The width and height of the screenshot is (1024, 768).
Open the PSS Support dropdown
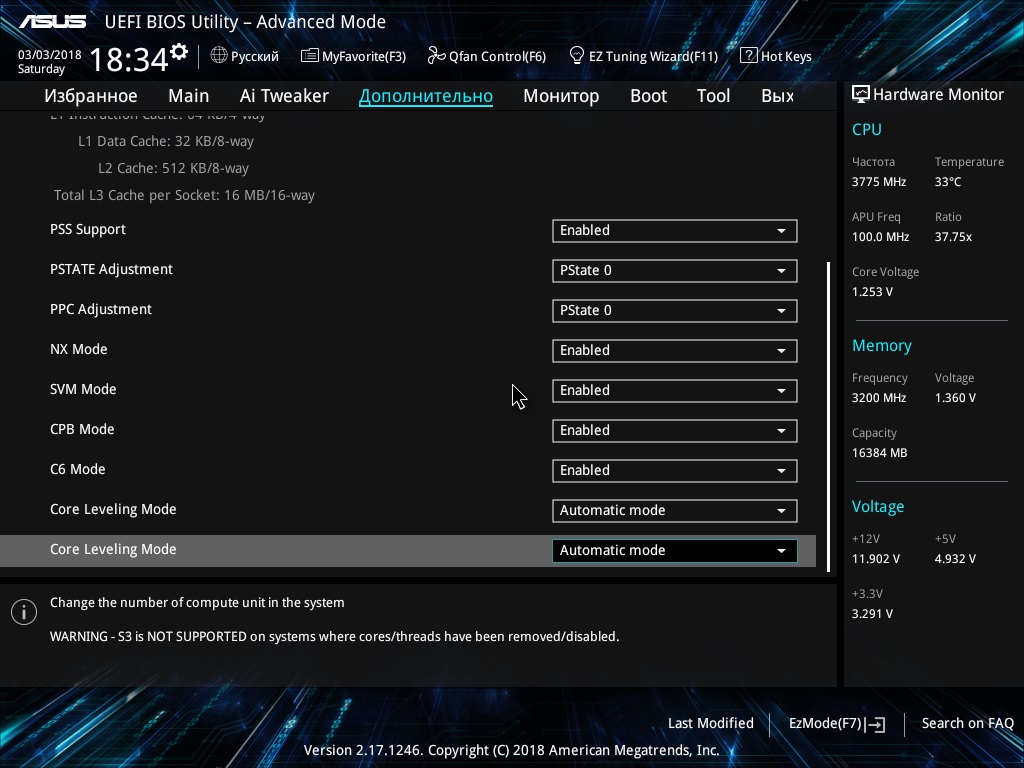[675, 231]
